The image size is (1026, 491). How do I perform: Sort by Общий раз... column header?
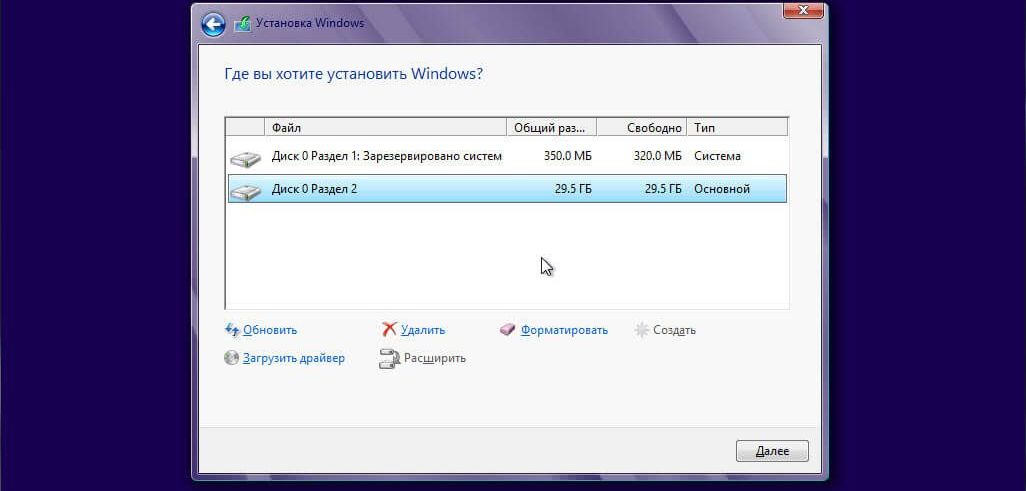coord(552,128)
